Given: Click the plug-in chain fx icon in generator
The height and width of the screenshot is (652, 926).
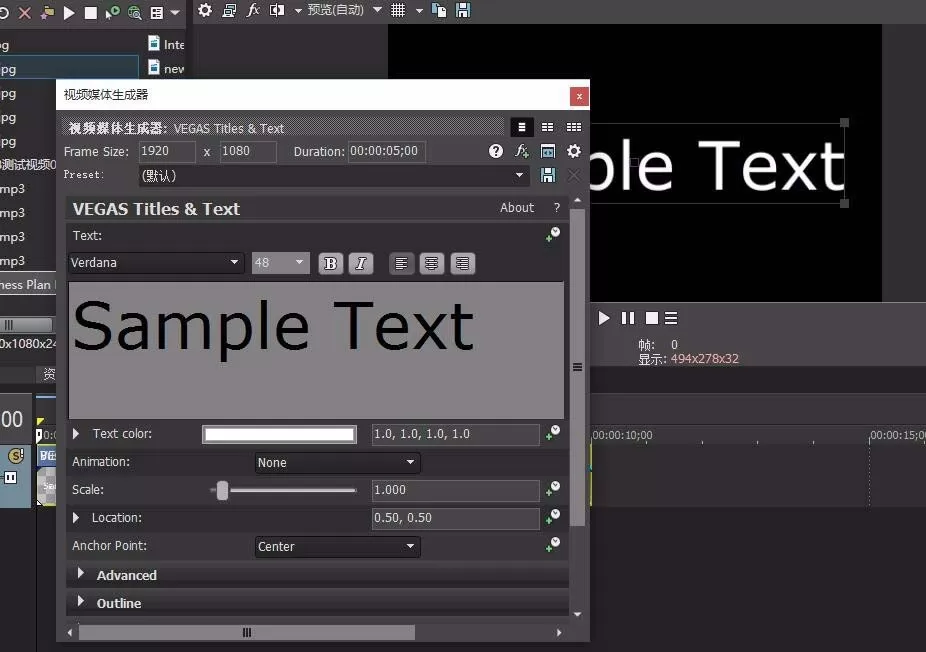Looking at the screenshot, I should click(x=521, y=151).
